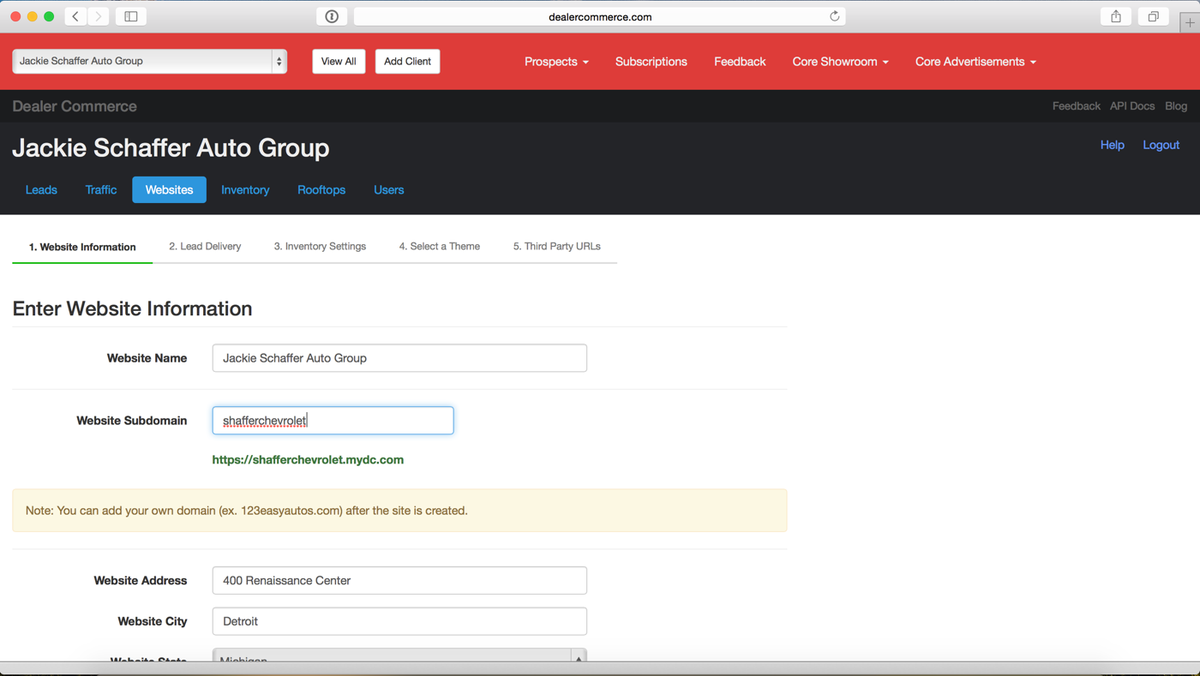Go to step 5. Third Party URLs
Image resolution: width=1200 pixels, height=676 pixels.
[557, 246]
